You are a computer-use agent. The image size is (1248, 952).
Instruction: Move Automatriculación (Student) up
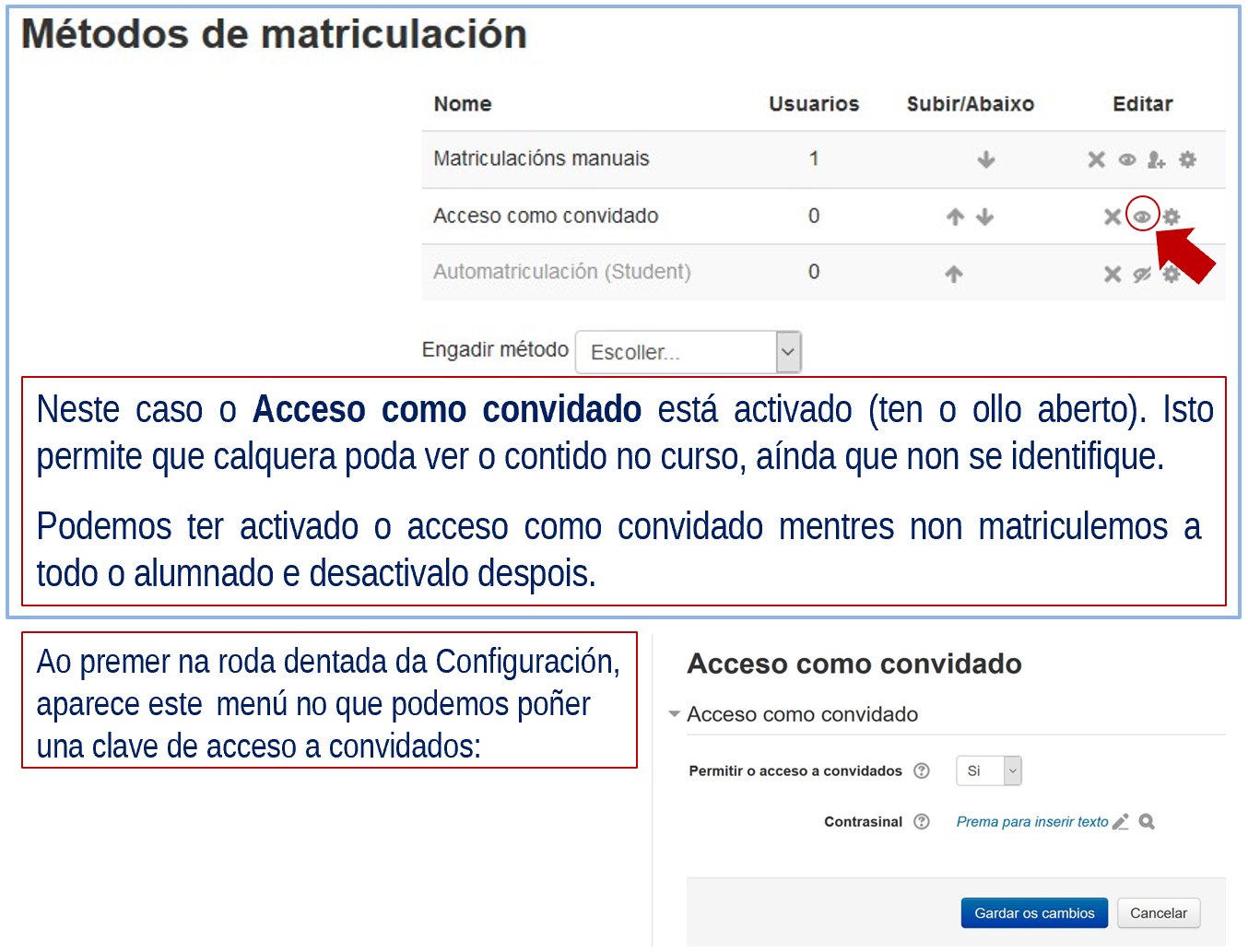954,274
